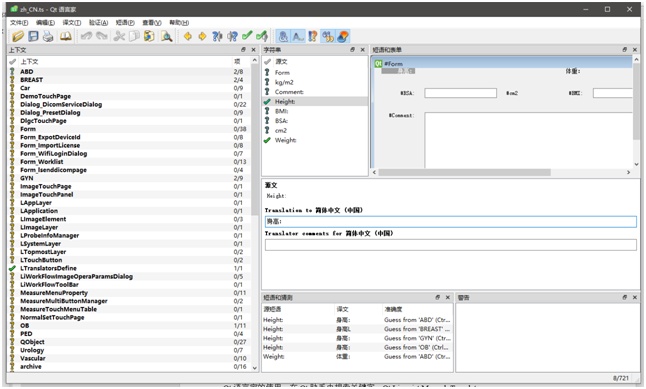Toggle phrase matches validation '!?' icon
The image size is (646, 389).
click(x=313, y=36)
